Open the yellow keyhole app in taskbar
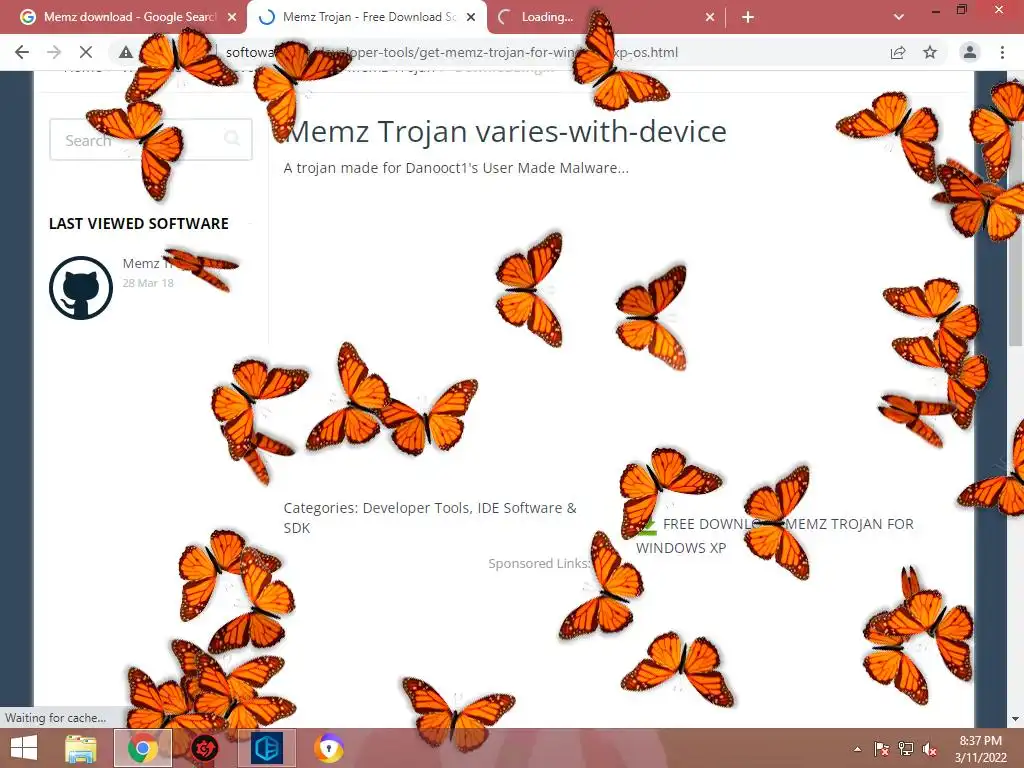 tap(328, 748)
